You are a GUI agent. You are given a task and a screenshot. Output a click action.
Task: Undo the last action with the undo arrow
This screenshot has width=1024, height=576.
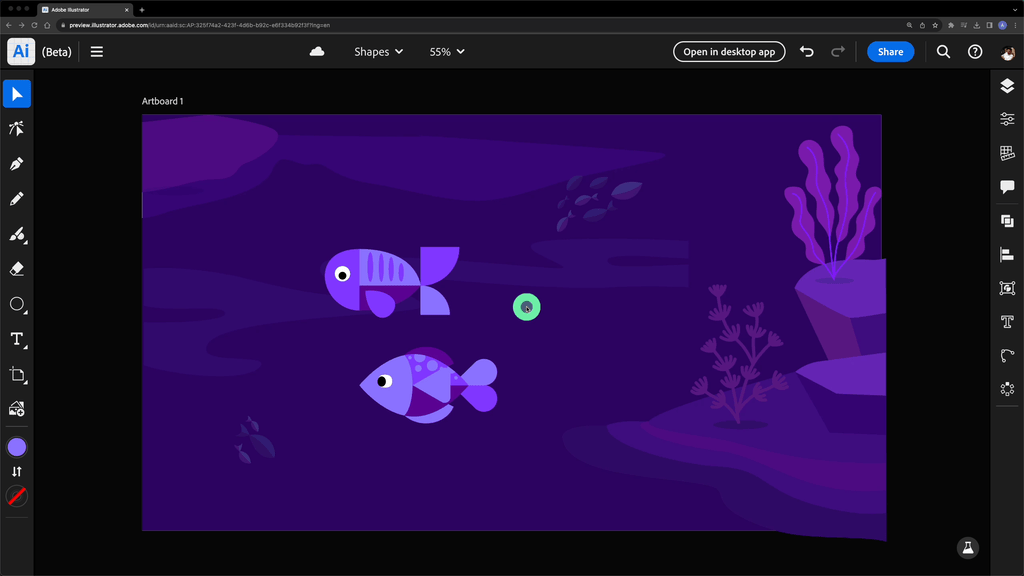[807, 51]
